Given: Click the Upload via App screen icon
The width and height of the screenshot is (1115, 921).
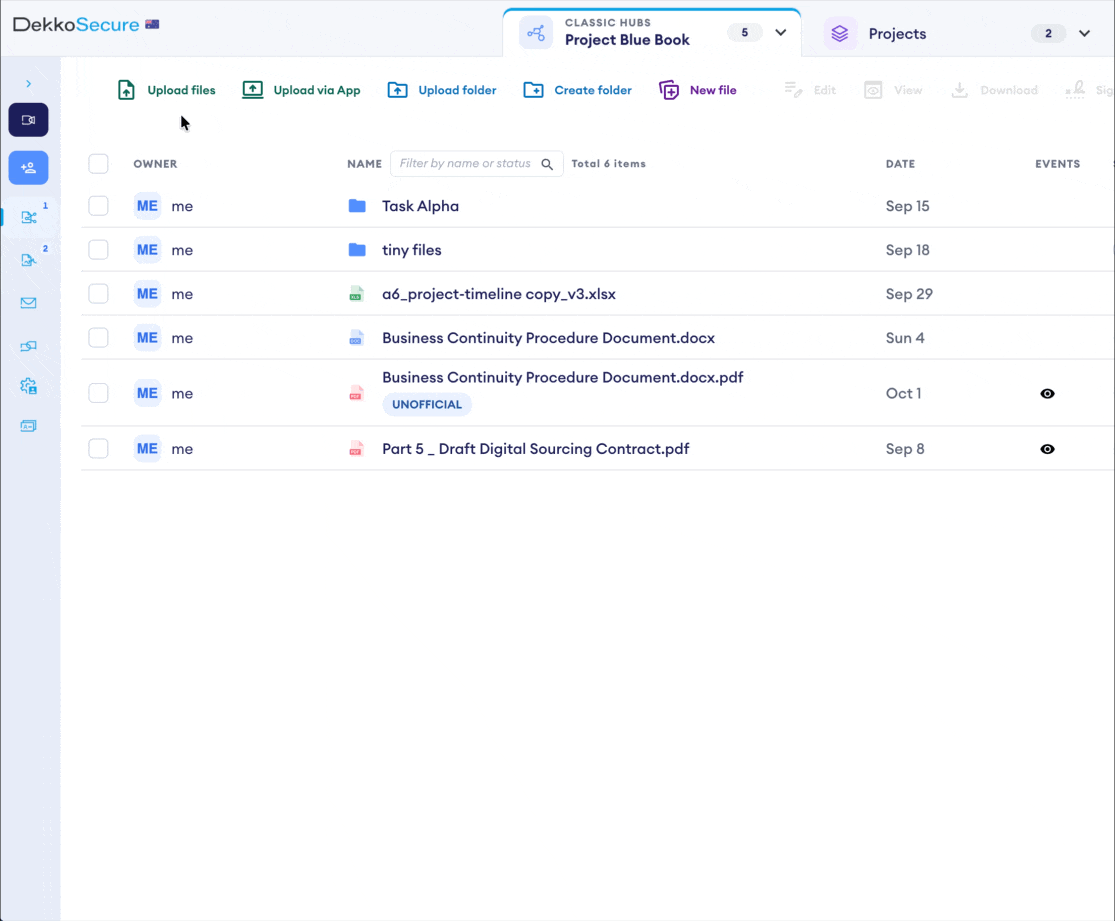Looking at the screenshot, I should (x=252, y=90).
